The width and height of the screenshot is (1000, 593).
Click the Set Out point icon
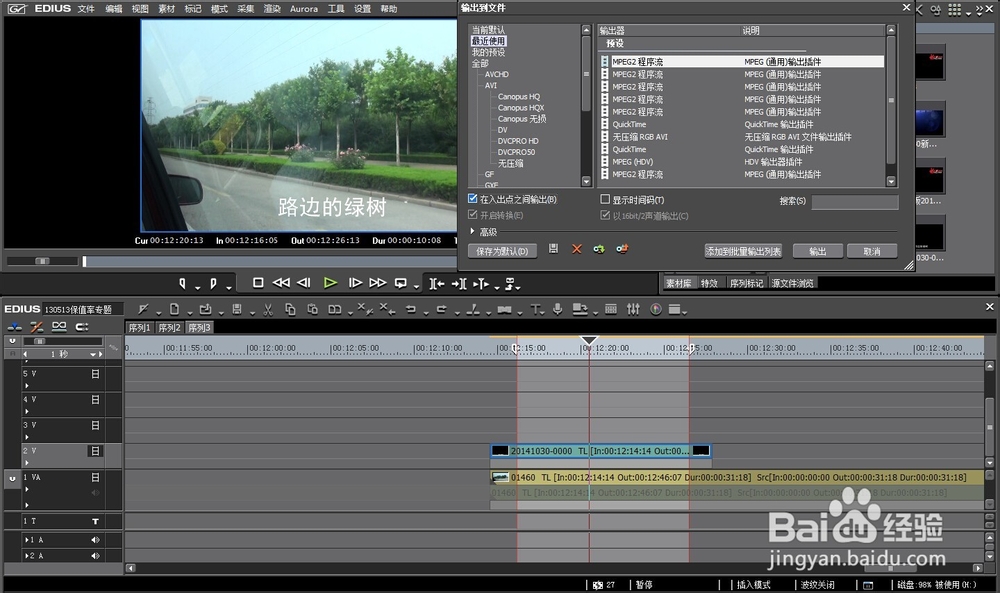pos(214,283)
